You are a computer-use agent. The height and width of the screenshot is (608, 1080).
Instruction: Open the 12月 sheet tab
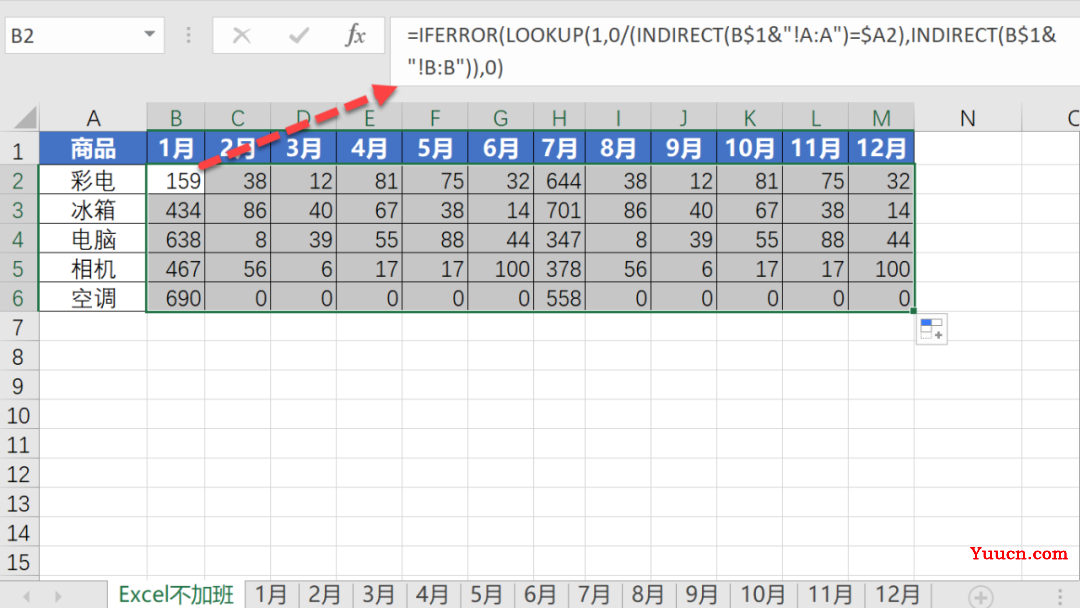(896, 594)
